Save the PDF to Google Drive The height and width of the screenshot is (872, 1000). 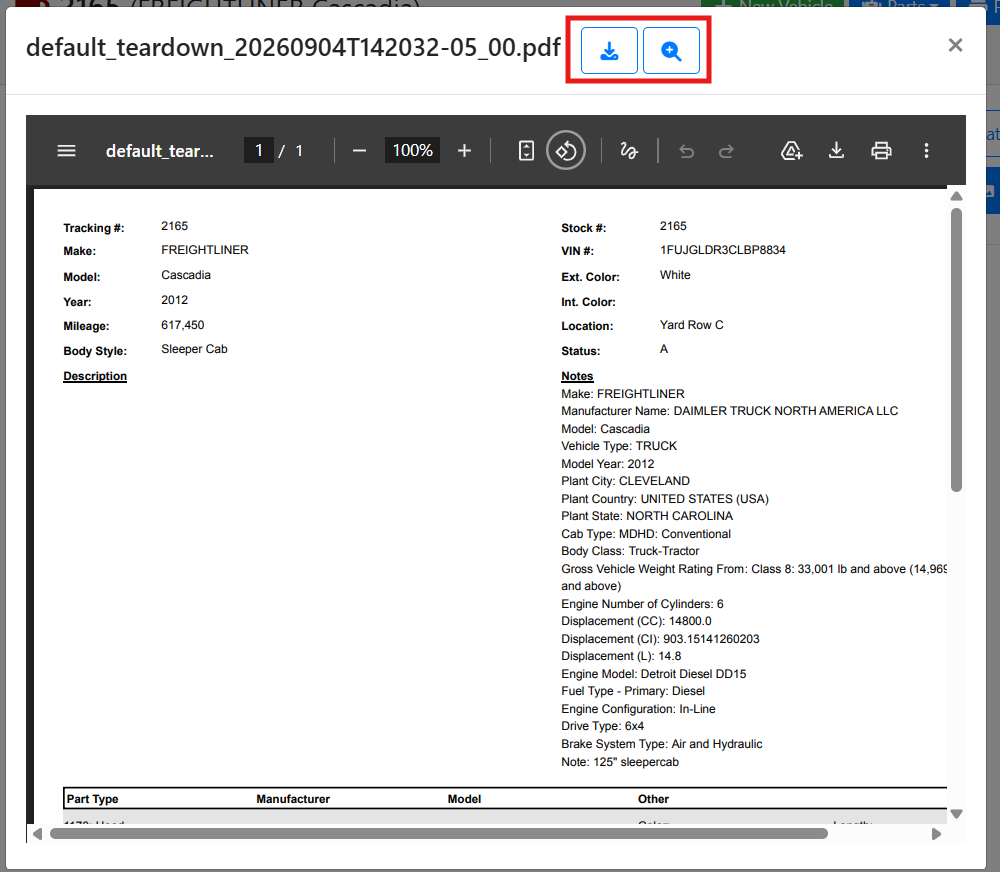click(x=791, y=151)
